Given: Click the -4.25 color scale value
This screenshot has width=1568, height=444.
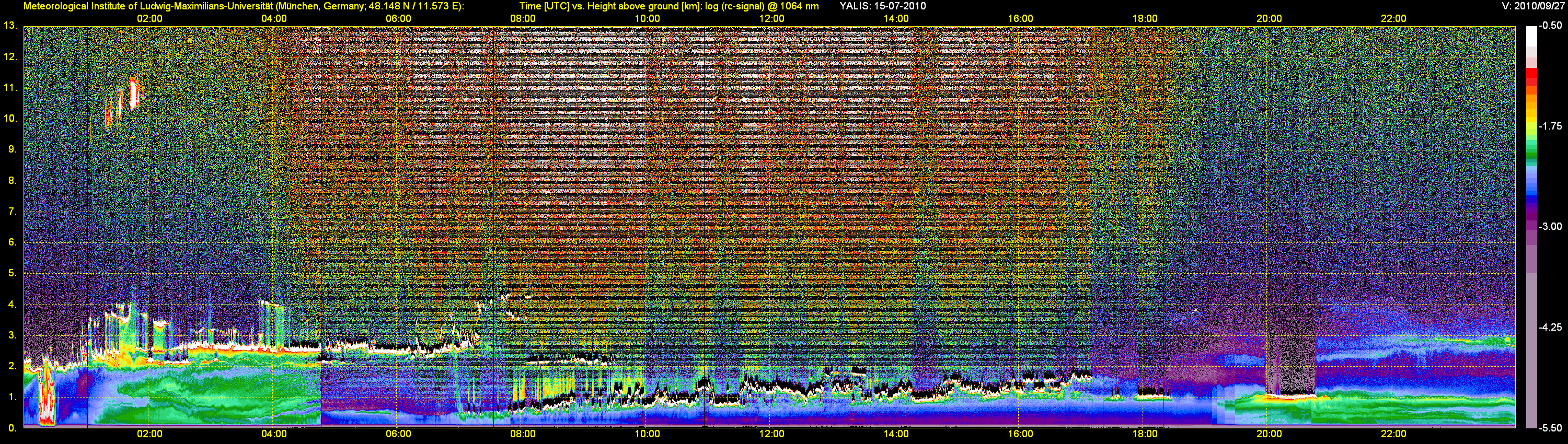Looking at the screenshot, I should 1550,327.
